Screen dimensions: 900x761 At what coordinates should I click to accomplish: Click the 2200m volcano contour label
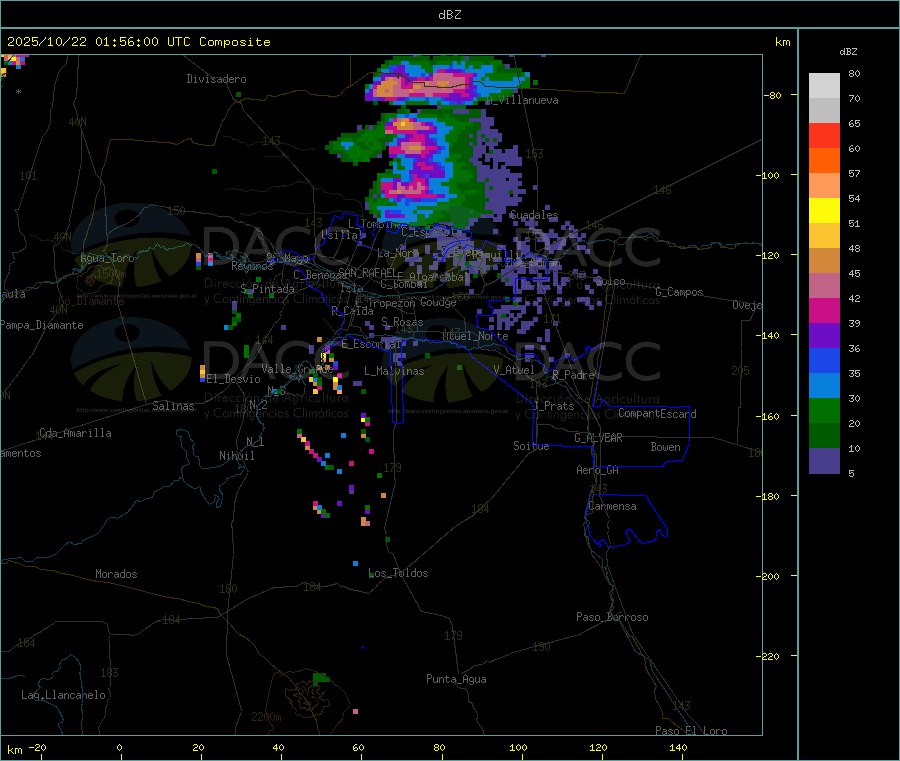[266, 717]
